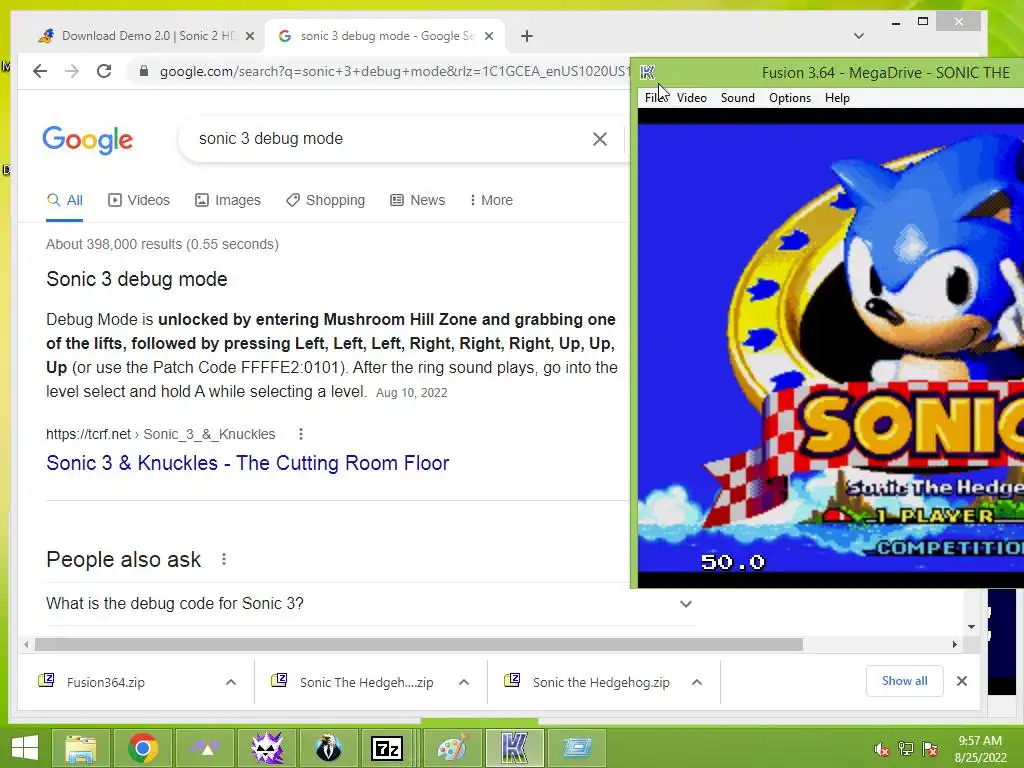Open Fusion's Help menu
Viewport: 1024px width, 768px height.
[x=837, y=98]
